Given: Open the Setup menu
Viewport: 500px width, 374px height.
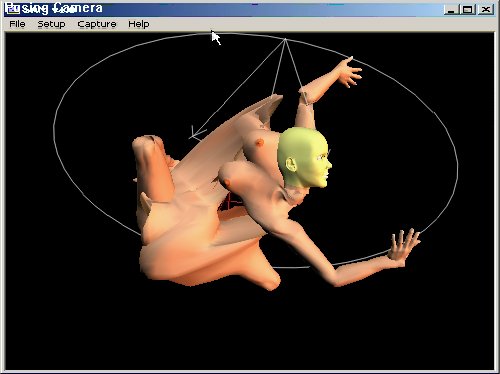Looking at the screenshot, I should click(x=51, y=24).
